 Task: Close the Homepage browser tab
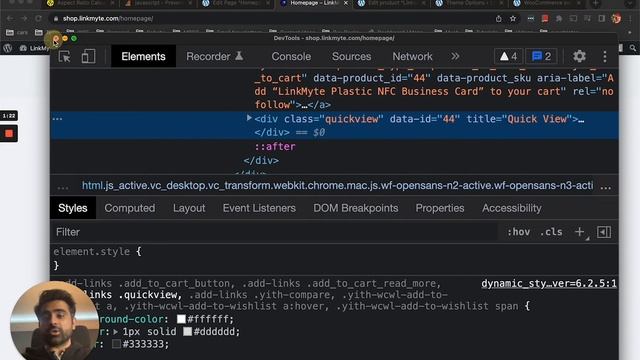[x=346, y=3]
